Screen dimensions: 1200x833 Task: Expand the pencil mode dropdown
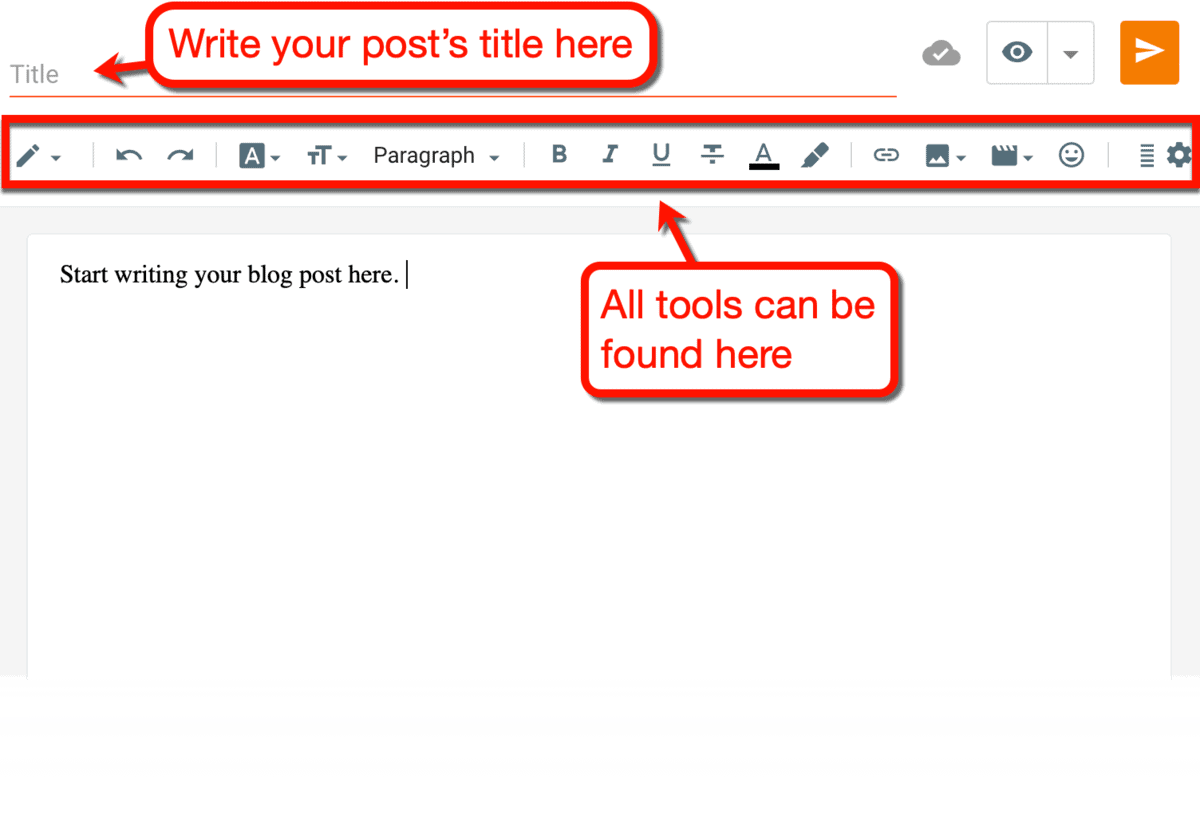[x=57, y=157]
